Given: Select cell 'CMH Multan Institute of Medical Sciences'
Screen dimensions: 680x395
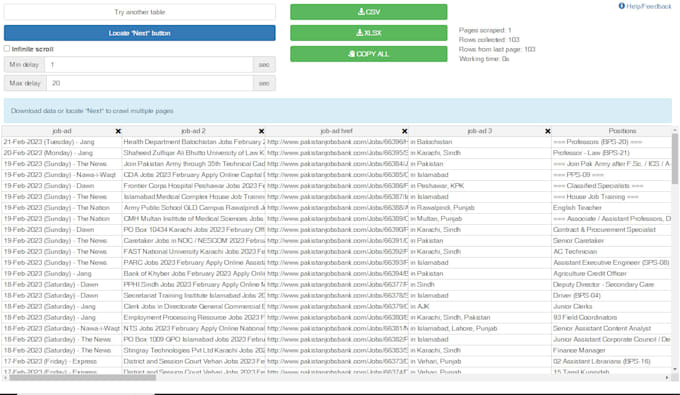Looking at the screenshot, I should coord(194,219).
